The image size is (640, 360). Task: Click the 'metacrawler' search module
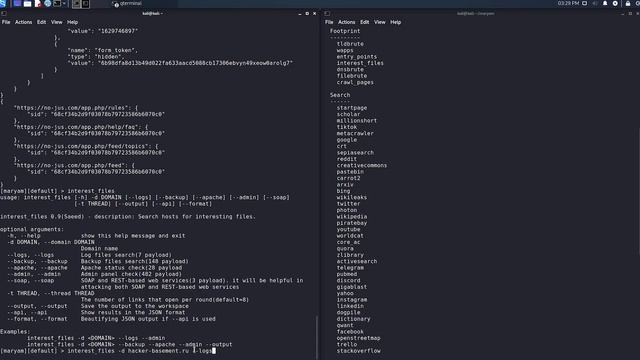pos(355,133)
